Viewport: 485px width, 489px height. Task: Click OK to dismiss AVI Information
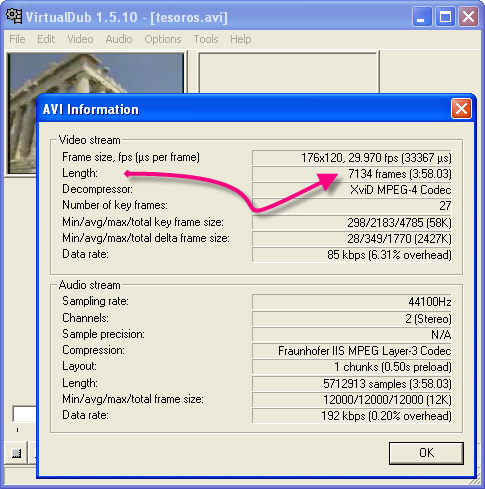(x=426, y=453)
